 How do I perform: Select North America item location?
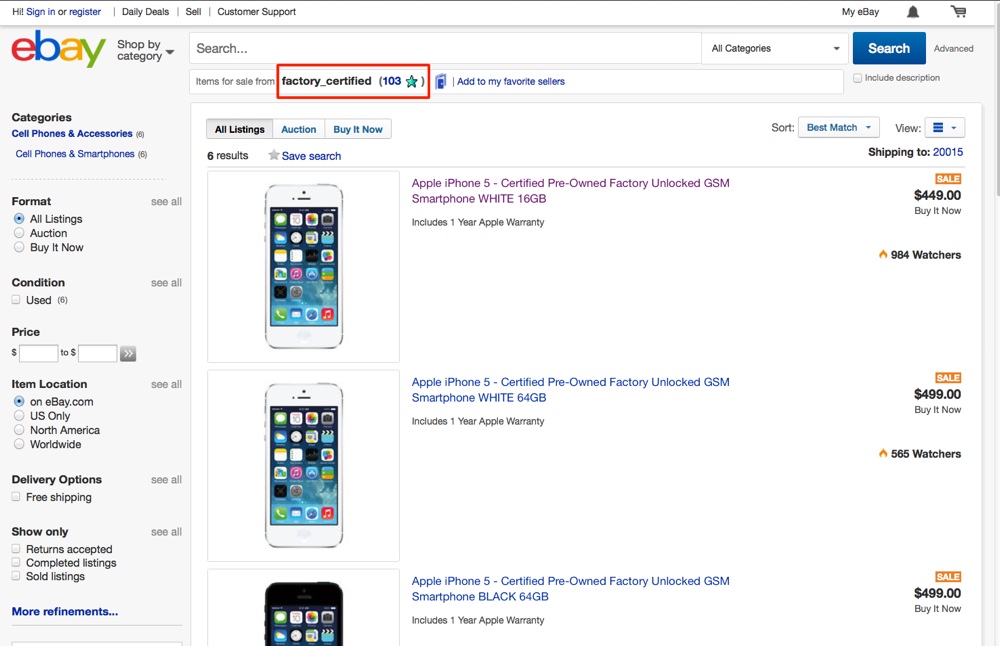point(19,430)
